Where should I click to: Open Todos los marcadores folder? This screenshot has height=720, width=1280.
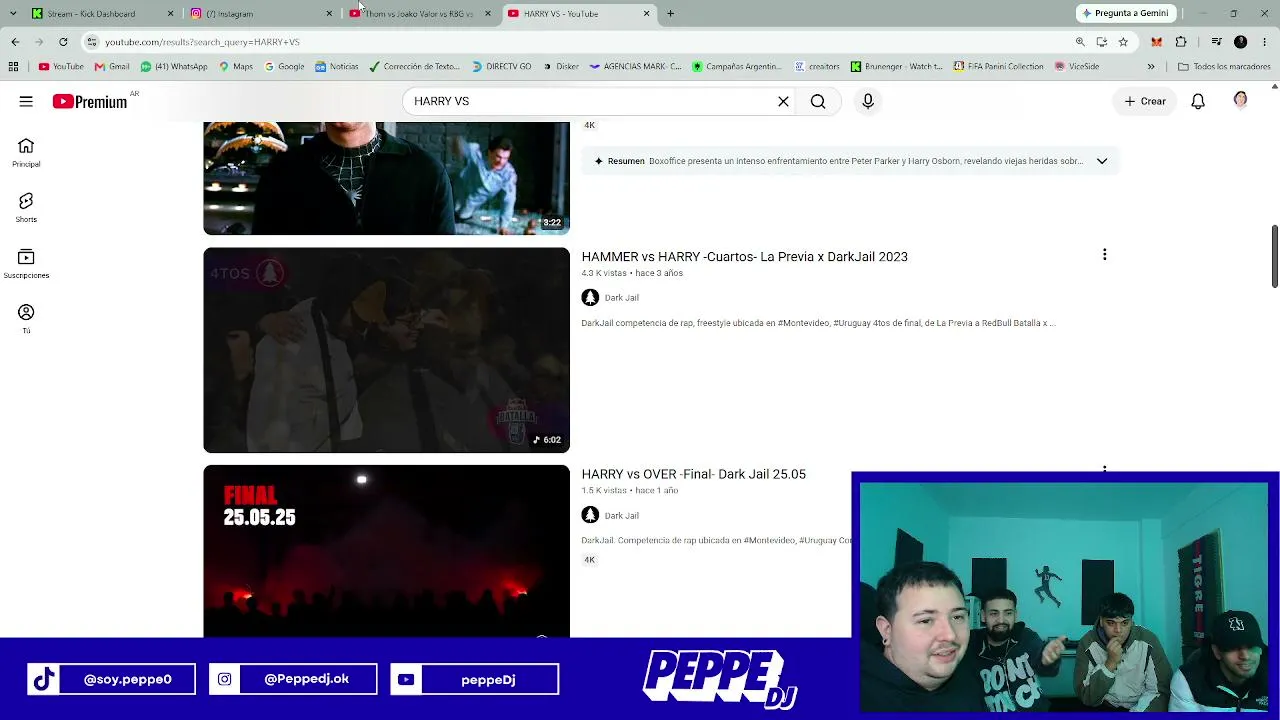coord(1224,67)
